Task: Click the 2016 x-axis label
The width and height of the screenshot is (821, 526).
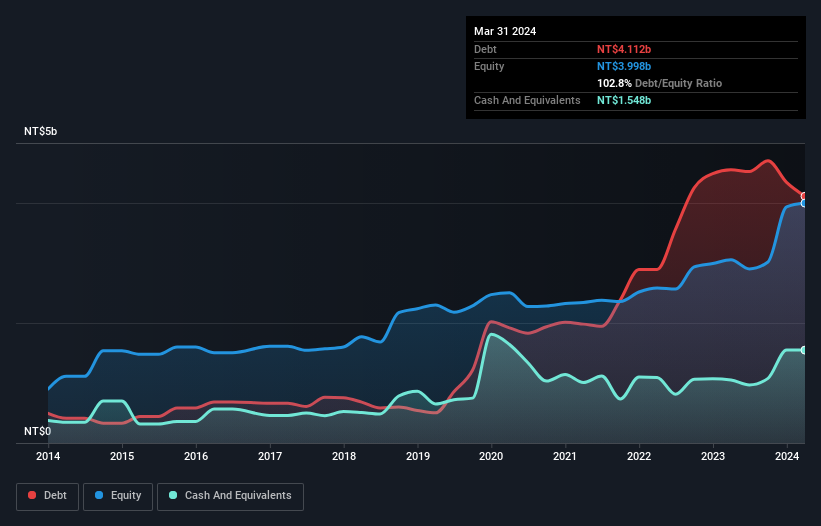Action: coord(196,456)
